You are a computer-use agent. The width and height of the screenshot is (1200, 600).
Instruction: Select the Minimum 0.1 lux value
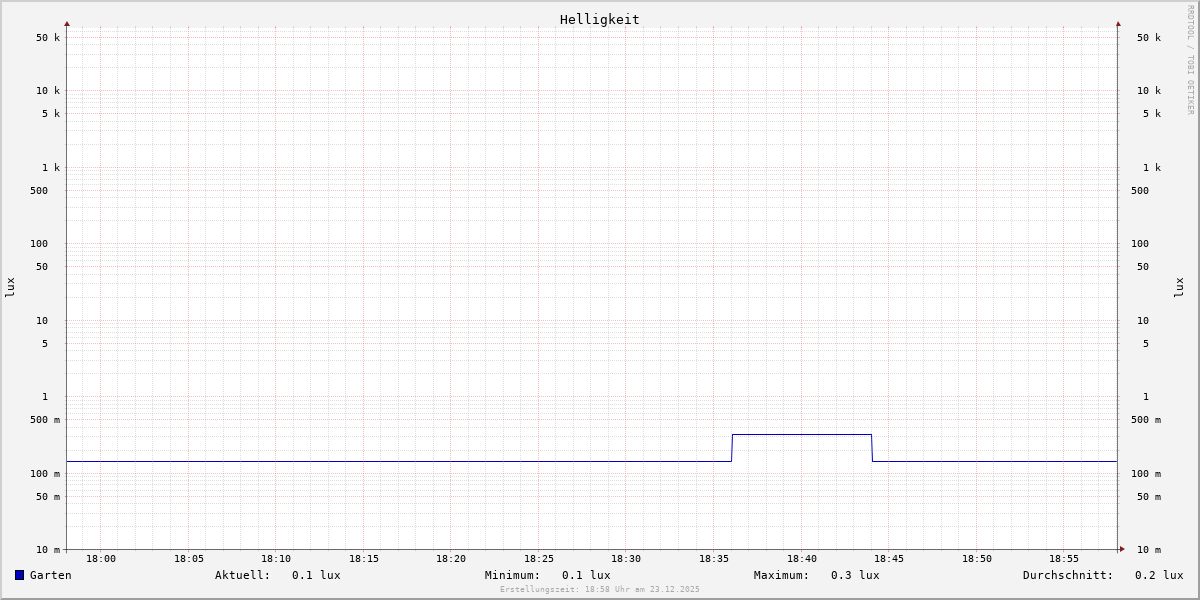(586, 575)
